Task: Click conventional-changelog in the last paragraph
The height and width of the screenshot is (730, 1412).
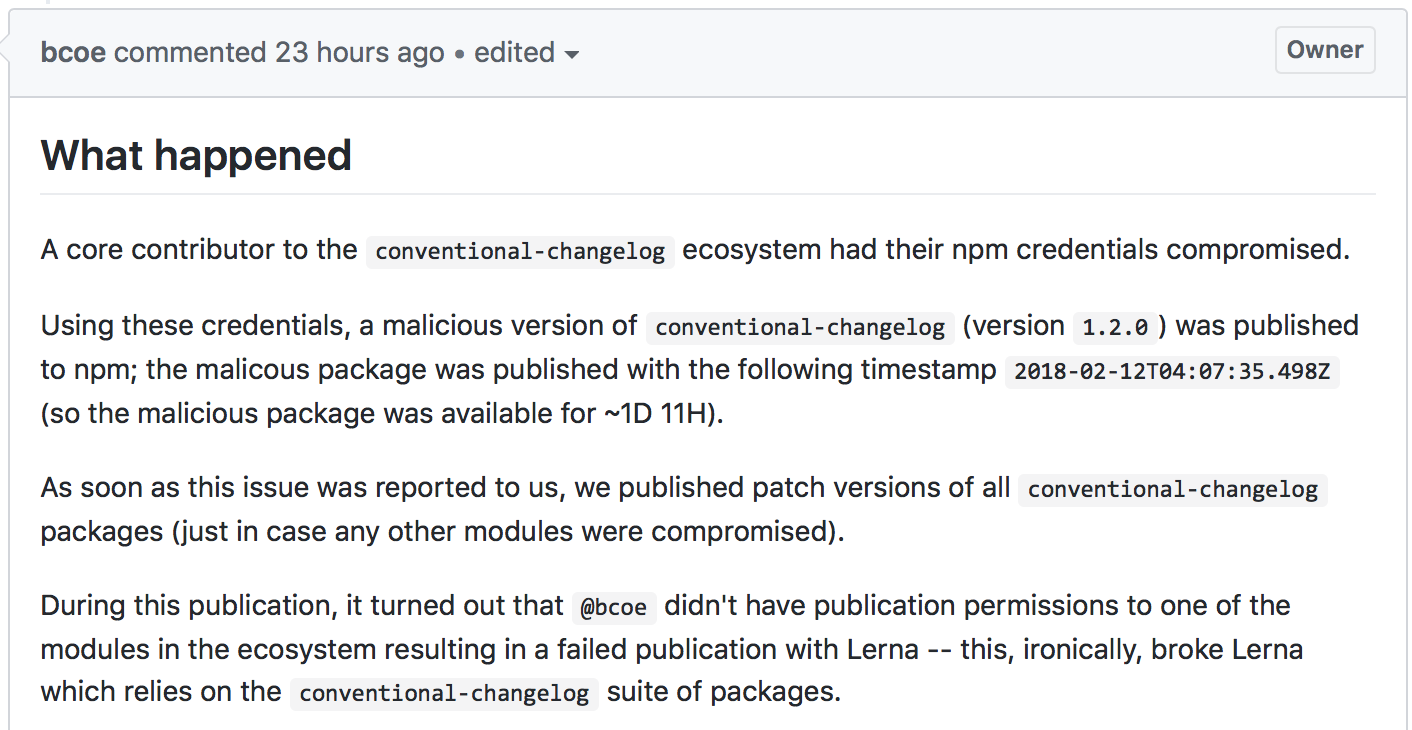Action: (x=443, y=693)
